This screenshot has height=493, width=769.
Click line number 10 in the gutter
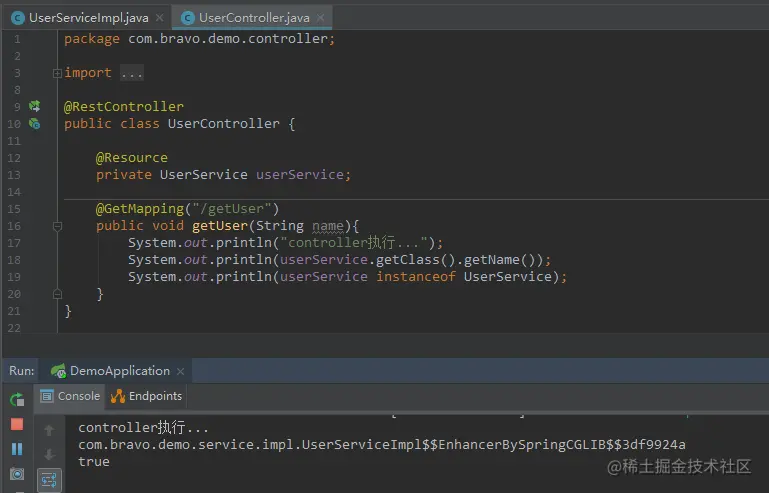(x=14, y=124)
